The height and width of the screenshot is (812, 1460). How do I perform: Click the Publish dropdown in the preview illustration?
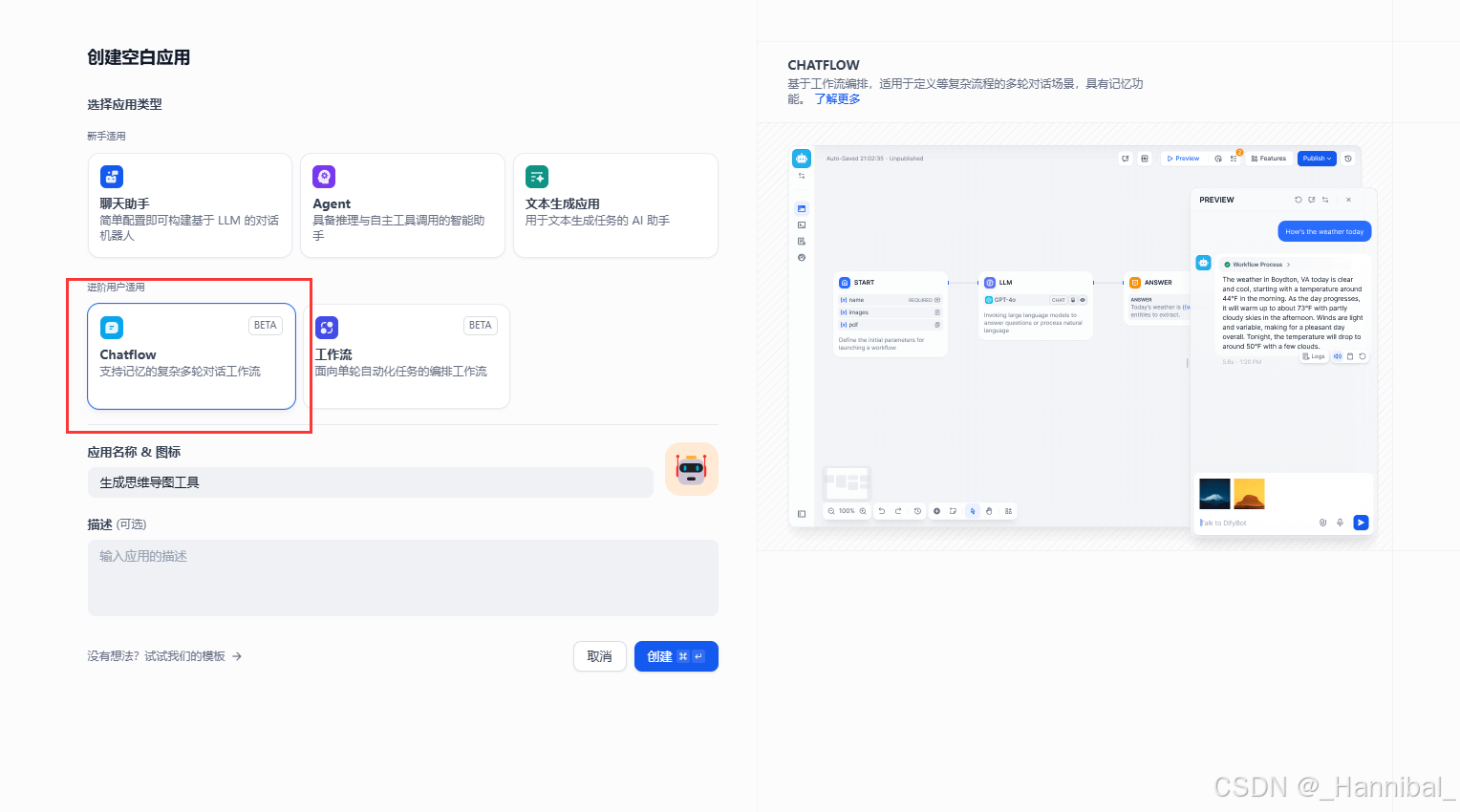point(1318,159)
